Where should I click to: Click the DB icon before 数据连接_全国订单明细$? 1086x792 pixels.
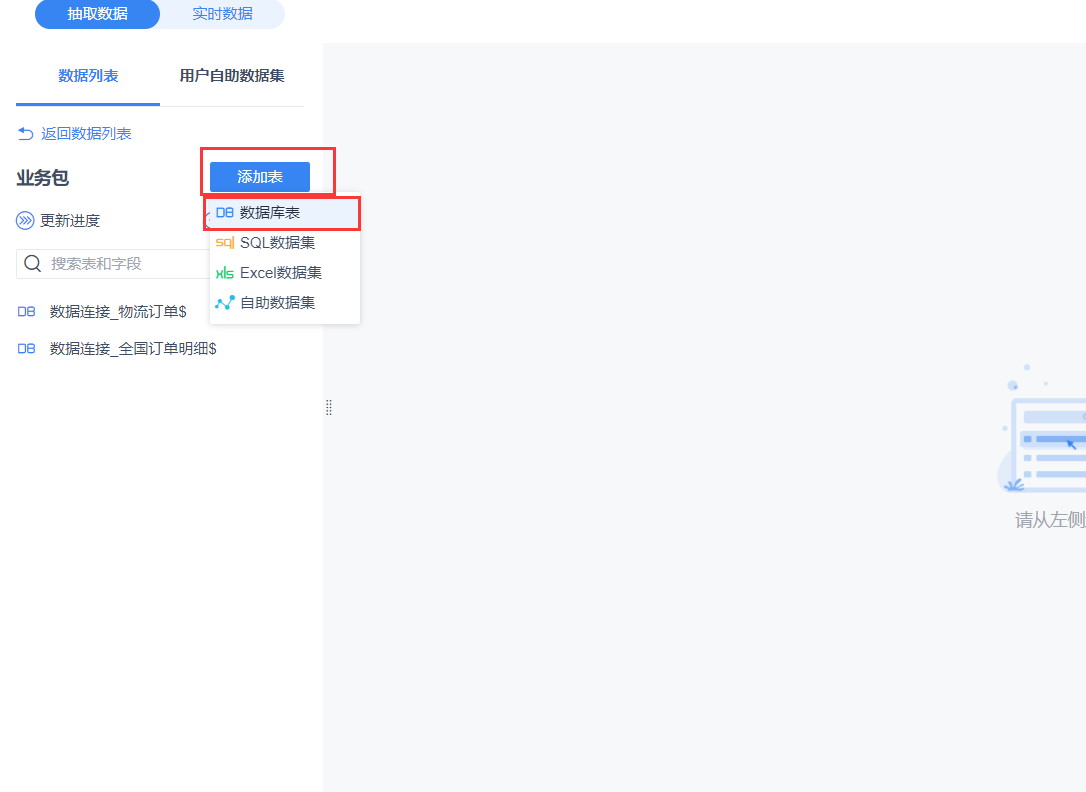pos(26,348)
